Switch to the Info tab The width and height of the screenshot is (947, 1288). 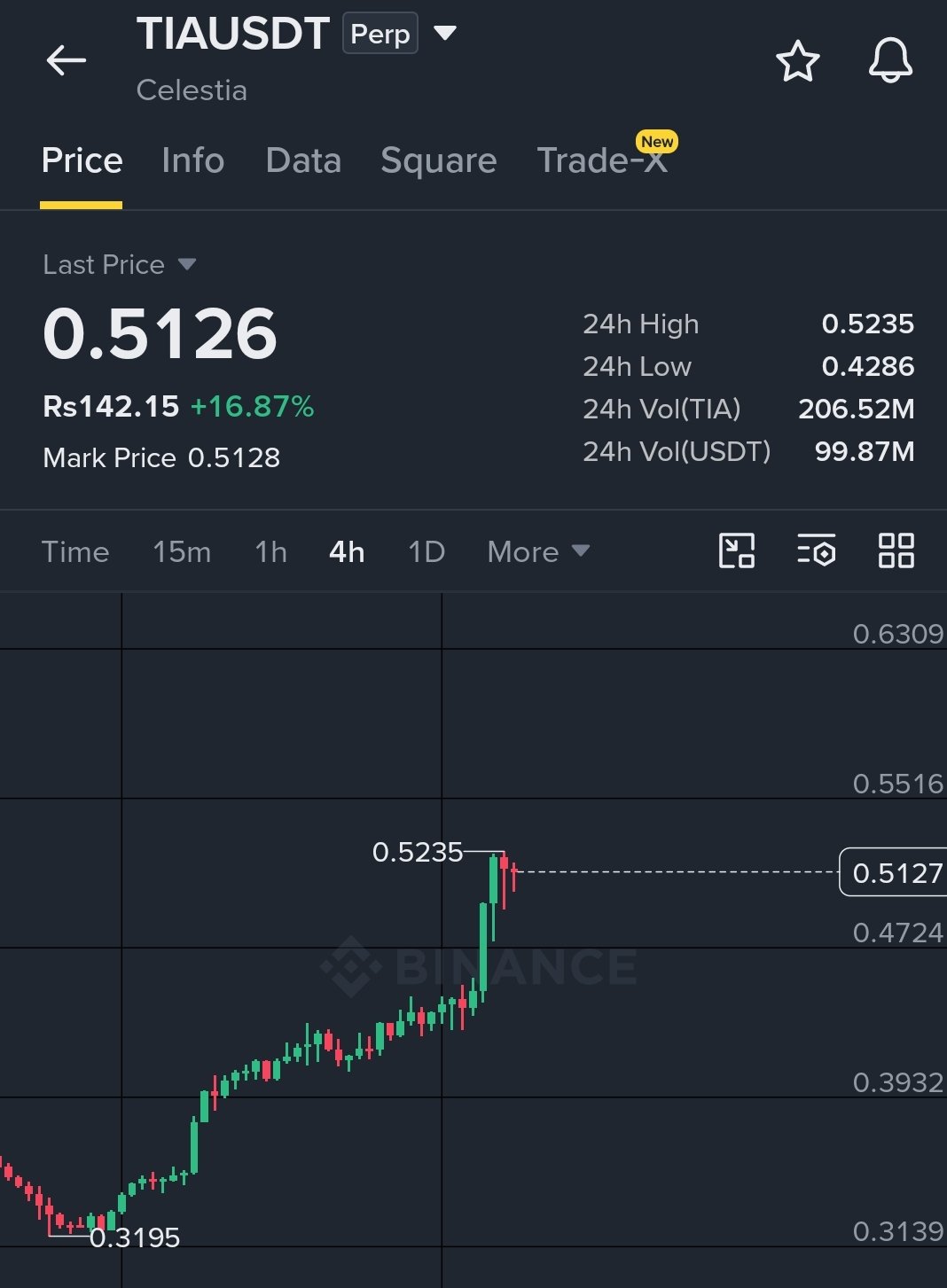(193, 160)
